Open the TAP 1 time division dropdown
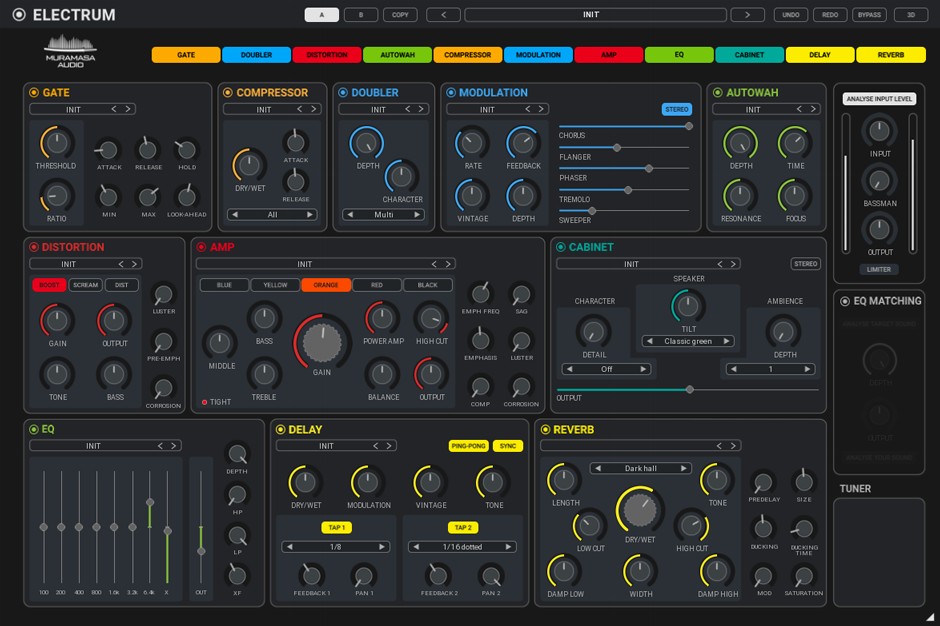This screenshot has height=626, width=940. coord(337,547)
